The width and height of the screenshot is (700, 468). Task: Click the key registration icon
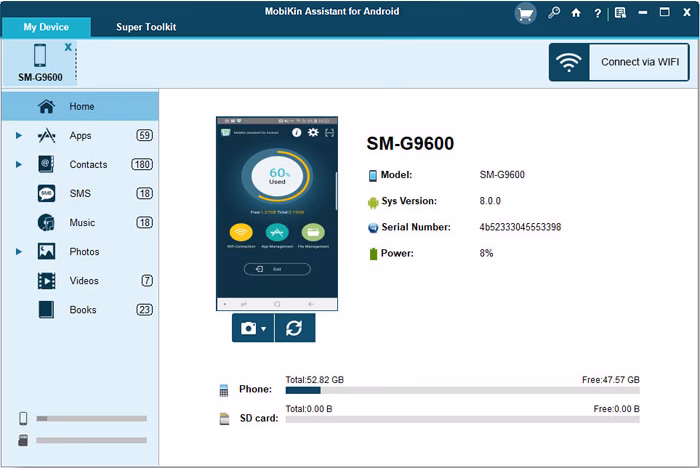coord(554,13)
